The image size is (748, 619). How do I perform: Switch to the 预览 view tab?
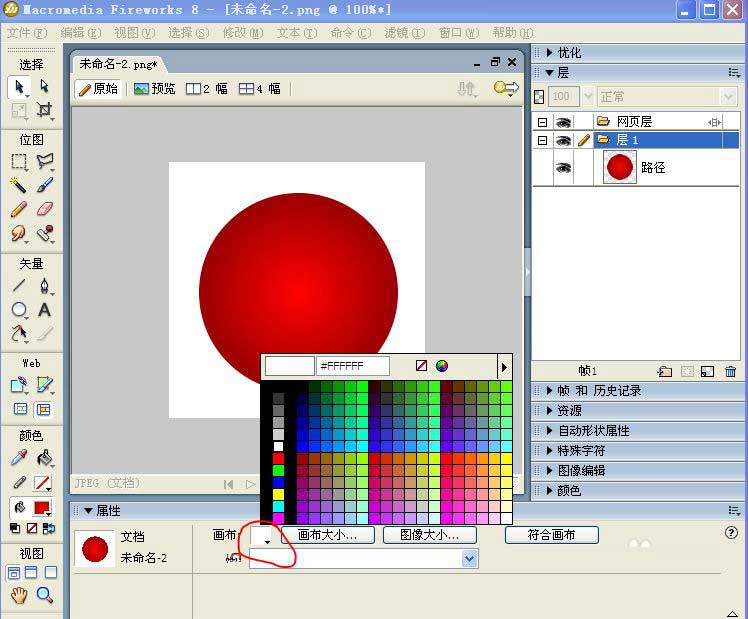155,89
